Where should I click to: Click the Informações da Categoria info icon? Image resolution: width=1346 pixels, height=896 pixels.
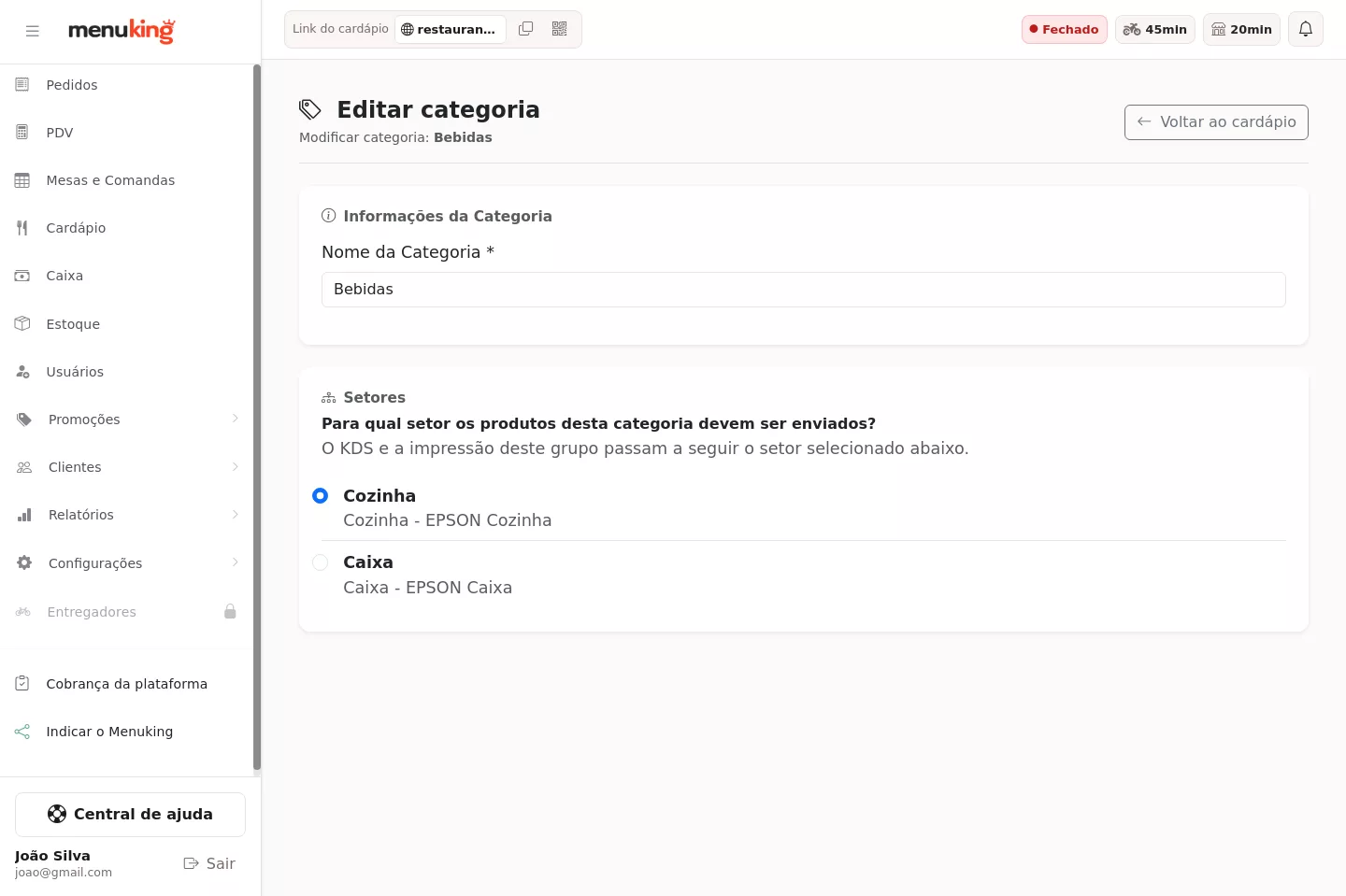point(328,216)
